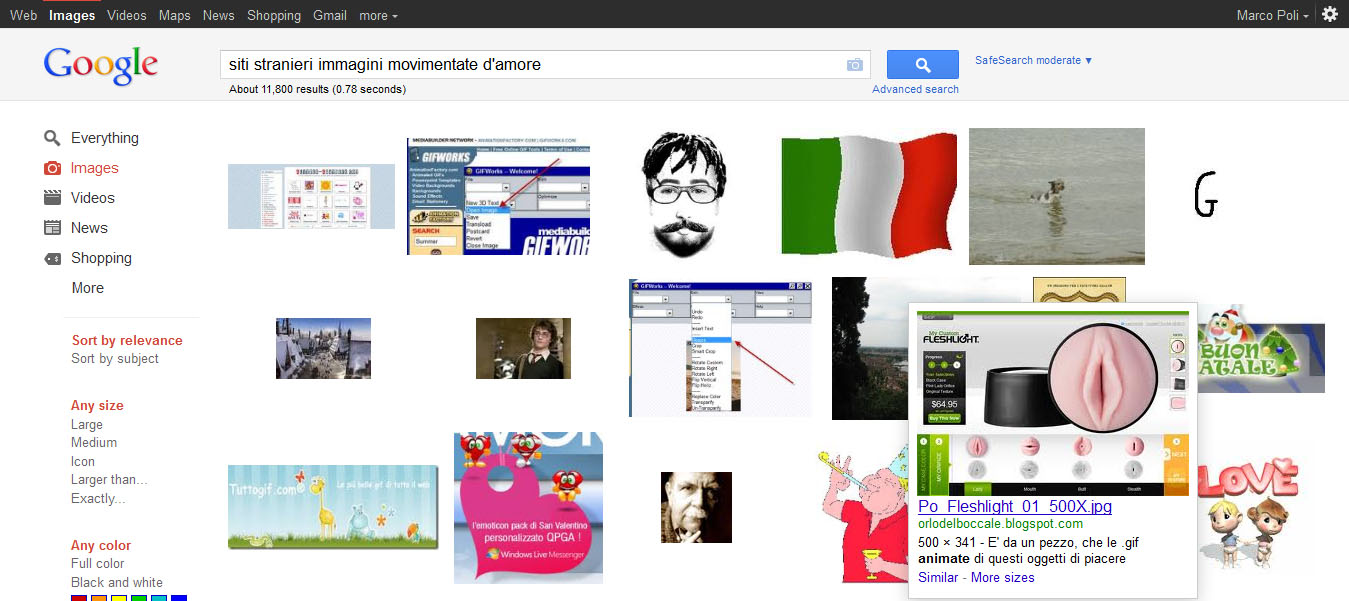Filter by Black and white images
1349x601 pixels.
tap(117, 582)
